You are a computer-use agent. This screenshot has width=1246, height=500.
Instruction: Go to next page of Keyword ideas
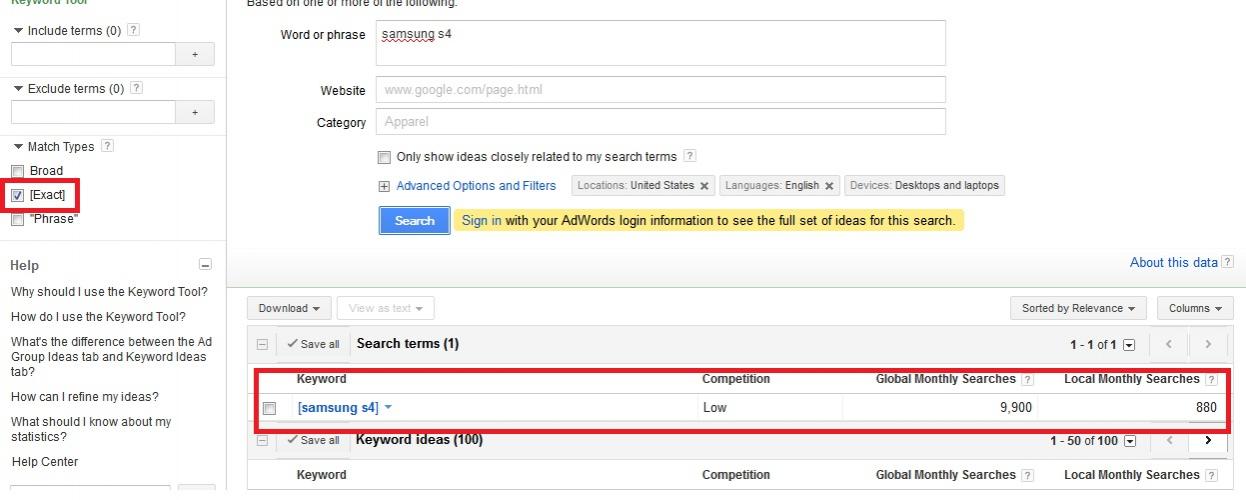[x=1207, y=440]
